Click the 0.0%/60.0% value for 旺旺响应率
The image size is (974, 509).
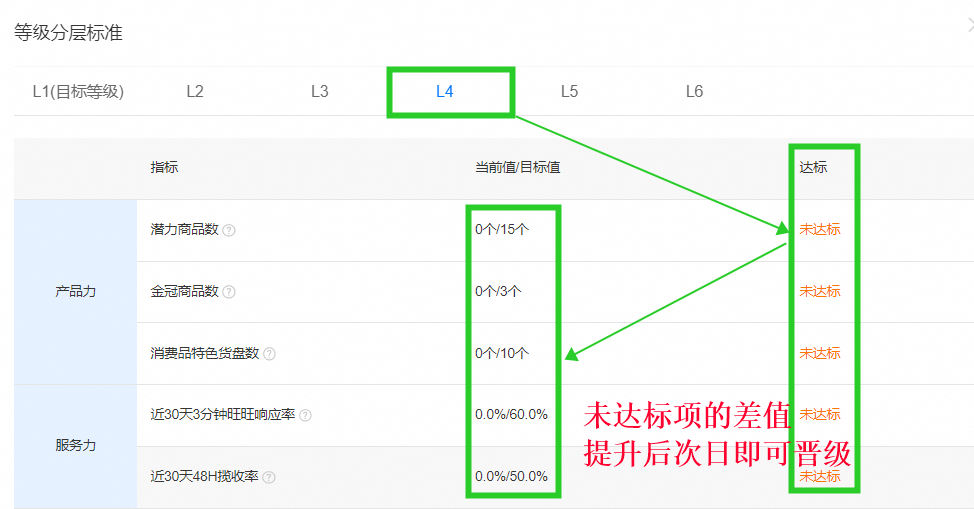[x=511, y=414]
